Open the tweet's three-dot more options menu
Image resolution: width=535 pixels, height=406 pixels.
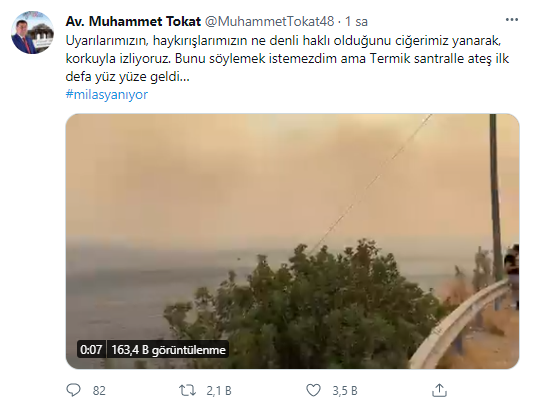511,20
